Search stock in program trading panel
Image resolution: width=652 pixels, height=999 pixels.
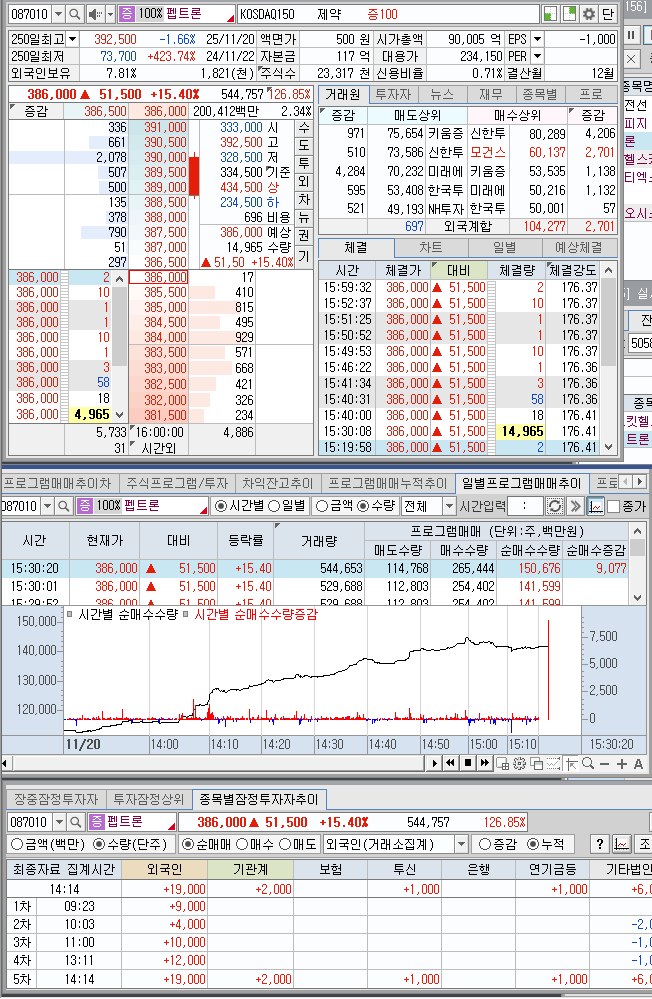pyautogui.click(x=63, y=506)
